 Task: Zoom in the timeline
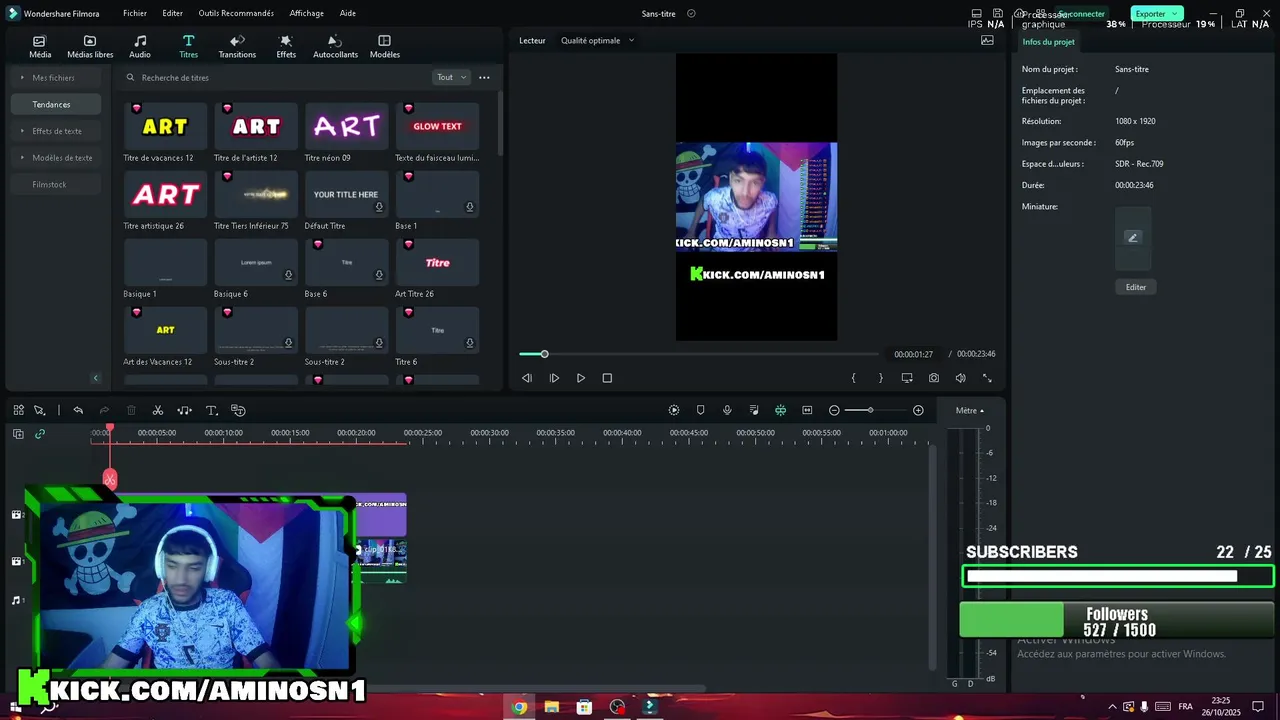point(918,410)
